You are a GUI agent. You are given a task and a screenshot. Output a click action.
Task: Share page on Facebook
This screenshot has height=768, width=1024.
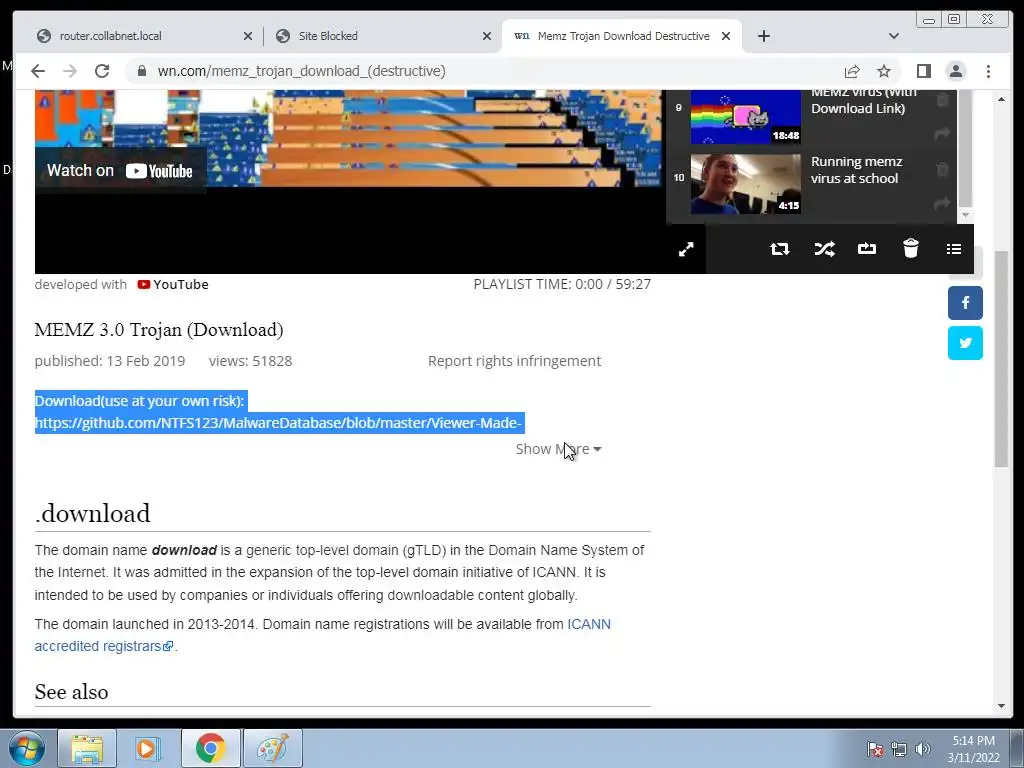tap(965, 303)
